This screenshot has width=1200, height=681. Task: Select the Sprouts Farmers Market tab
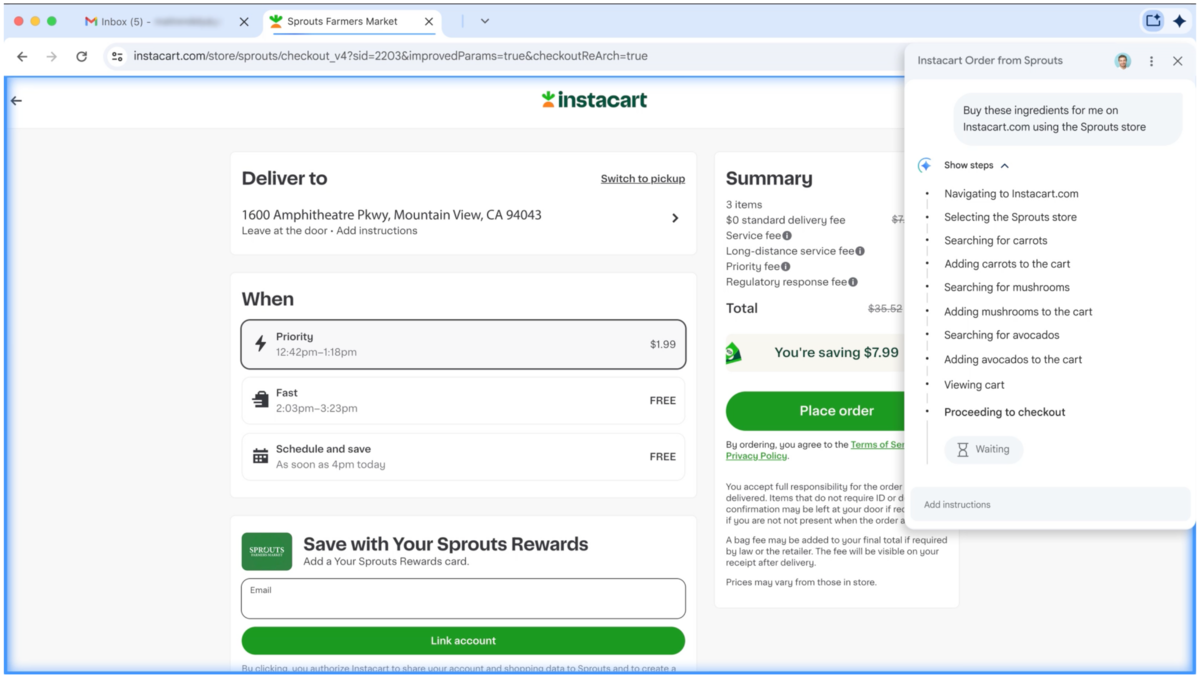(351, 21)
